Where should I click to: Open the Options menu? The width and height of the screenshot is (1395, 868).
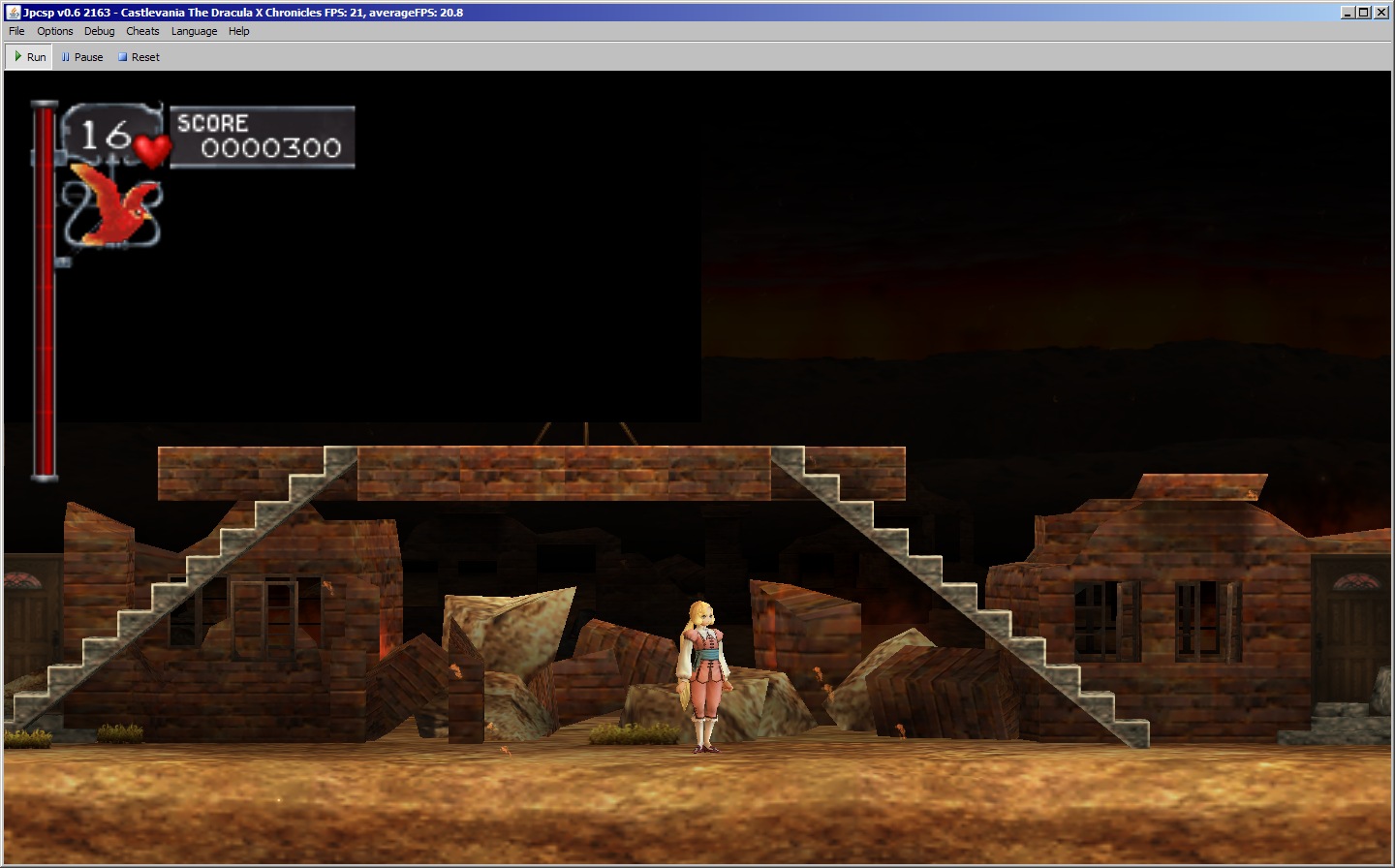[55, 31]
